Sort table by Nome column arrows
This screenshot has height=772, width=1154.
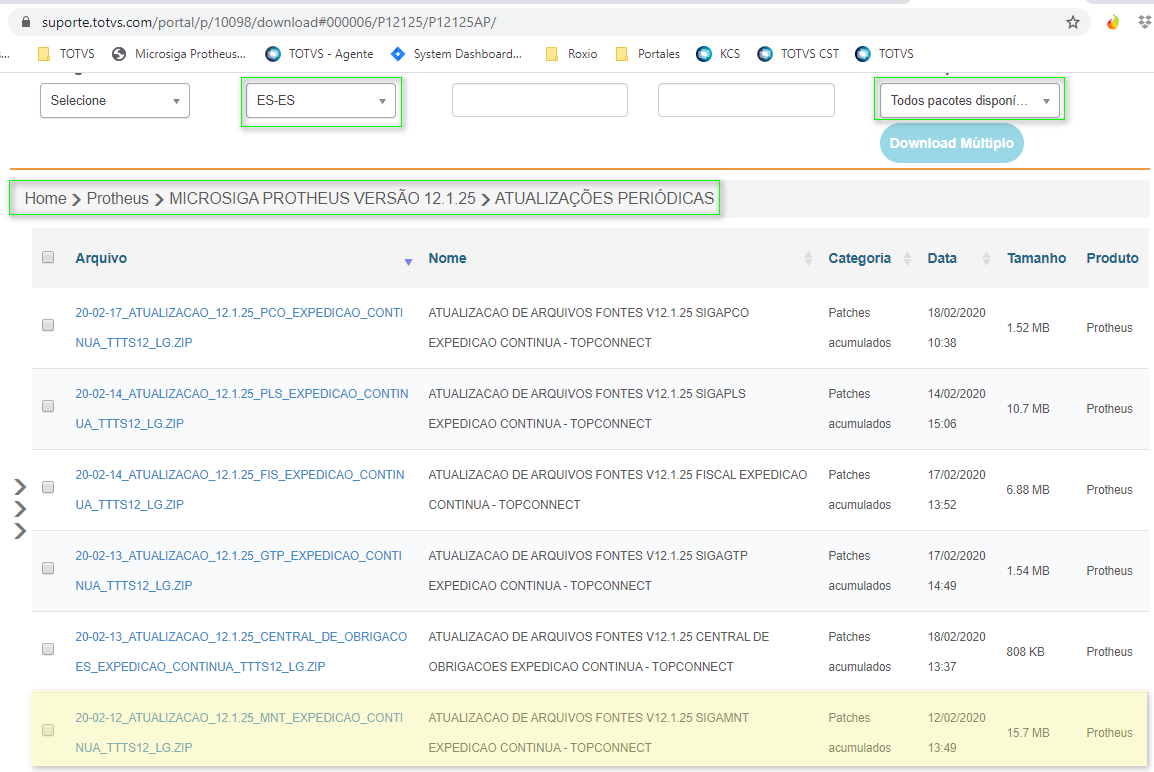pyautogui.click(x=808, y=258)
